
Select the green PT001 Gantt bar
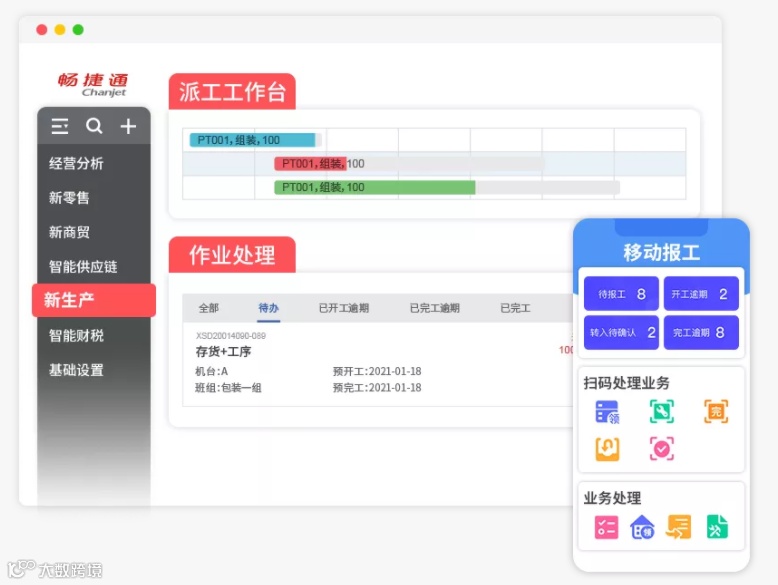(375, 187)
